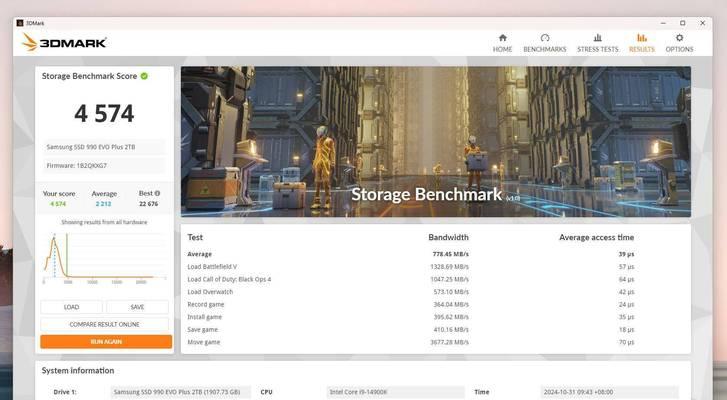Click the Firmware version field

point(104,165)
